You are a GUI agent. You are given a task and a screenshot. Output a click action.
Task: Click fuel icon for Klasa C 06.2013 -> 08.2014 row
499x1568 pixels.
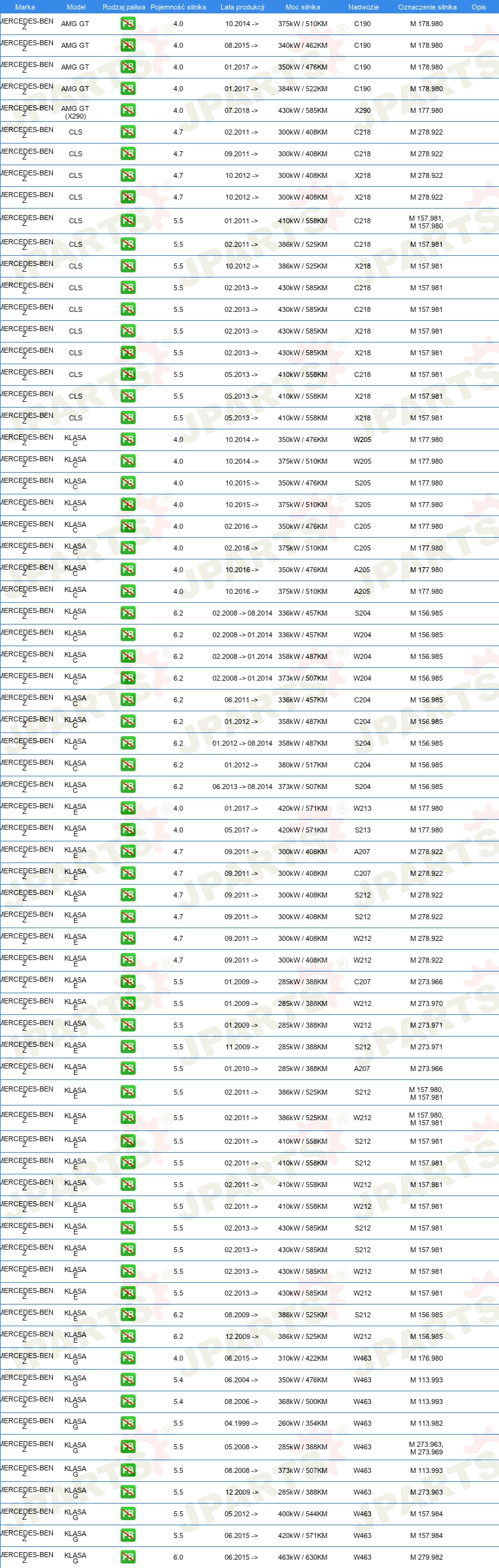click(x=128, y=787)
